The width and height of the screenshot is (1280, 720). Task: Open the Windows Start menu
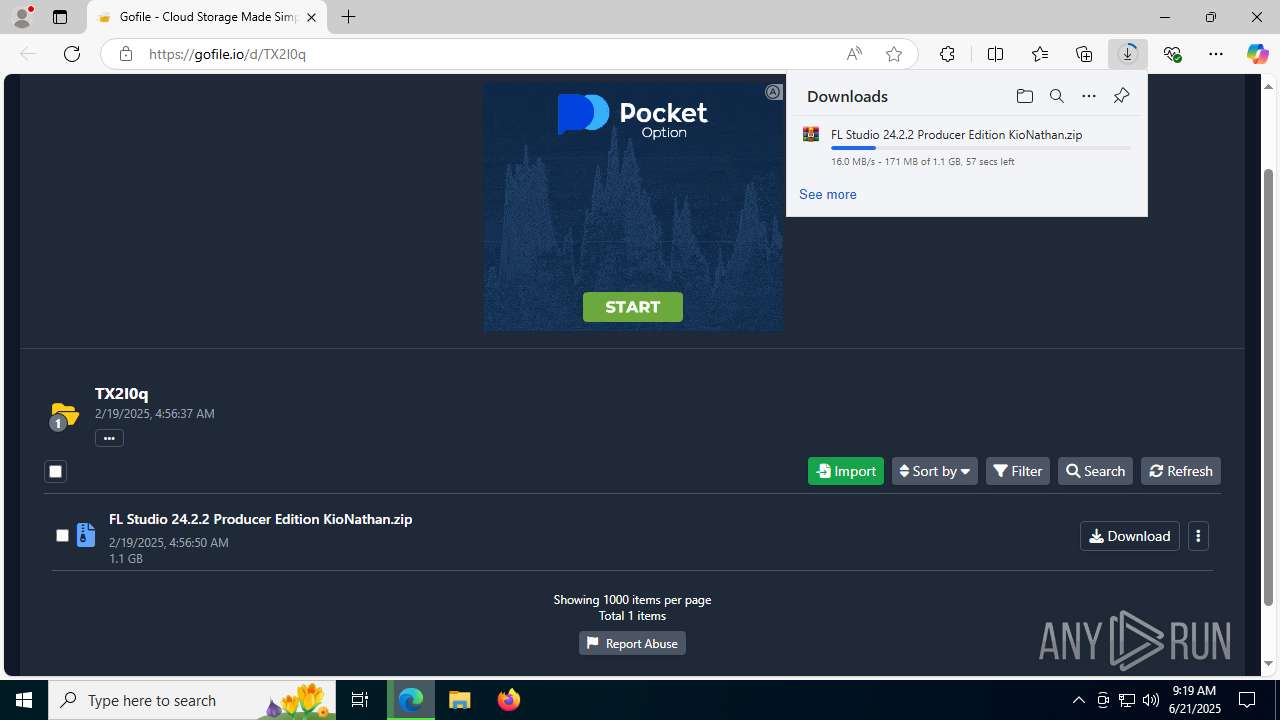click(x=24, y=700)
